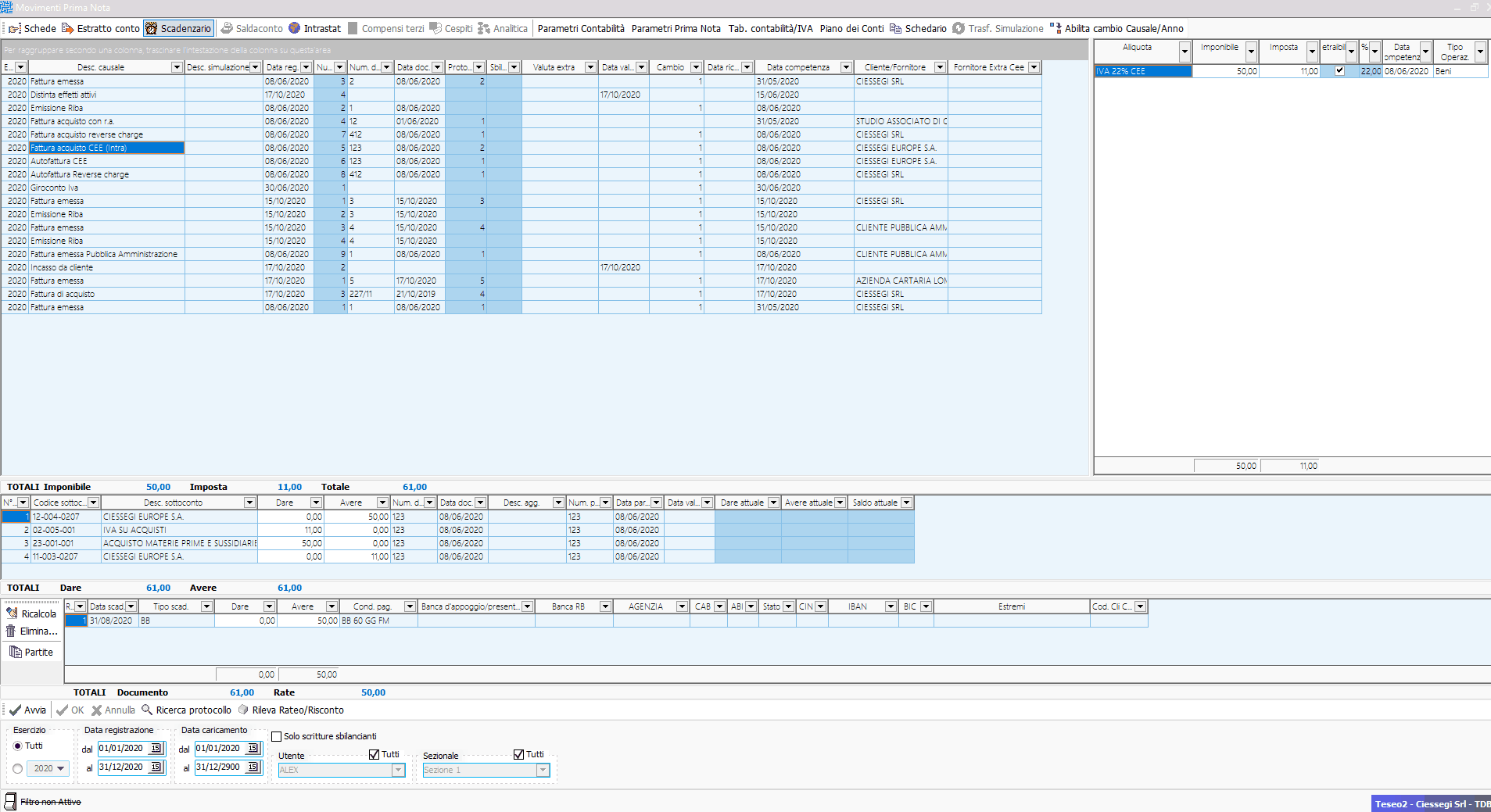Image resolution: width=1491 pixels, height=812 pixels.
Task: Select the IVA SU ACQUISTI row
Action: [x=457, y=530]
